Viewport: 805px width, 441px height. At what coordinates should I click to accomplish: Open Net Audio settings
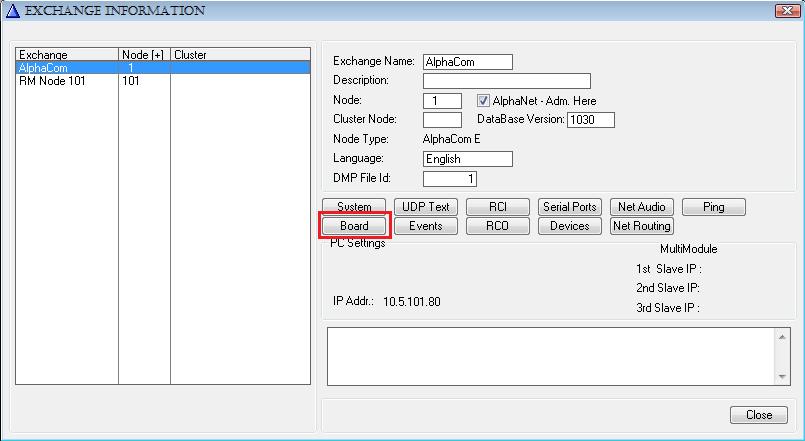tap(642, 206)
